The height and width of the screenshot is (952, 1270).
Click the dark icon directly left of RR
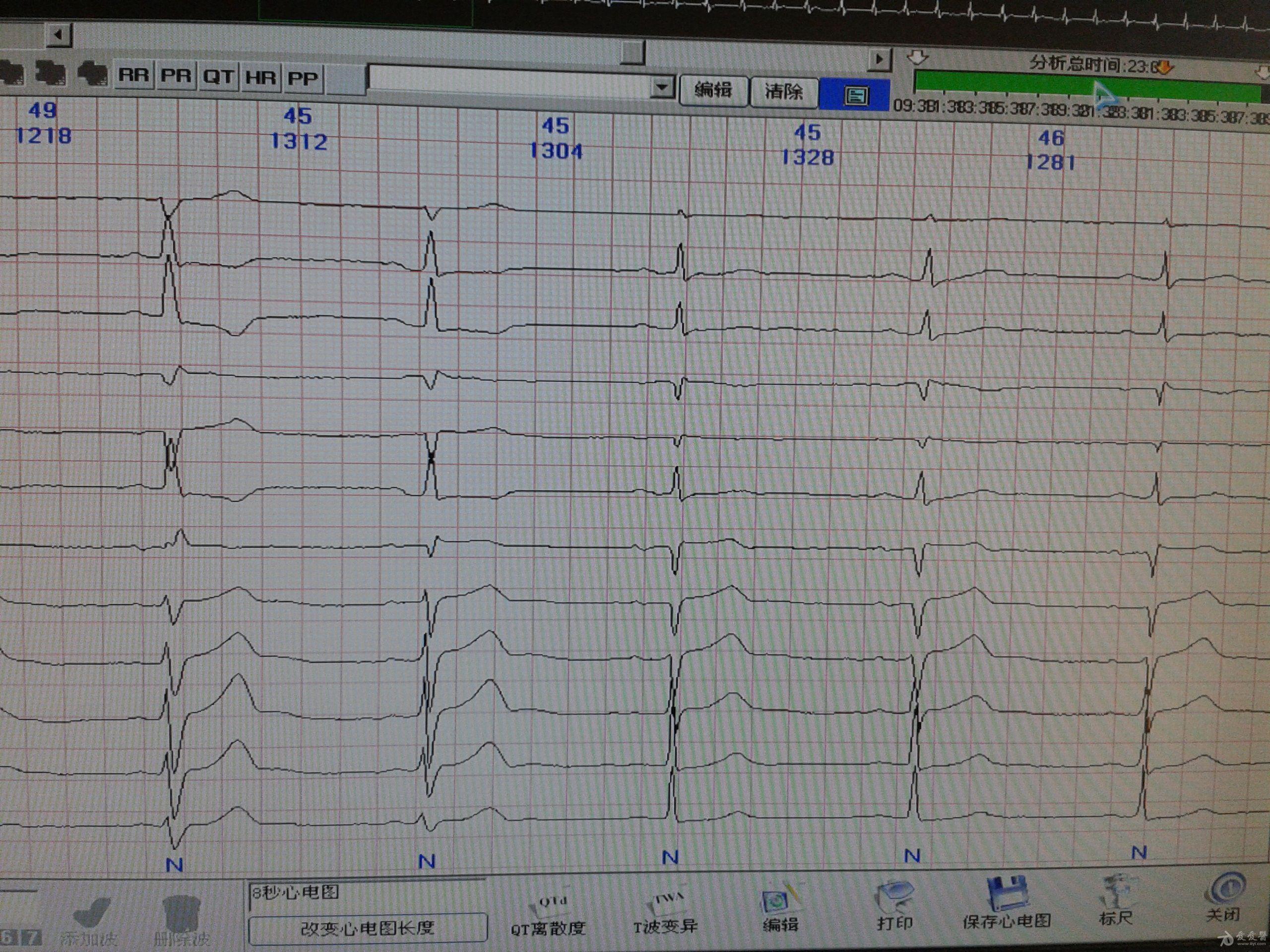pos(94,74)
